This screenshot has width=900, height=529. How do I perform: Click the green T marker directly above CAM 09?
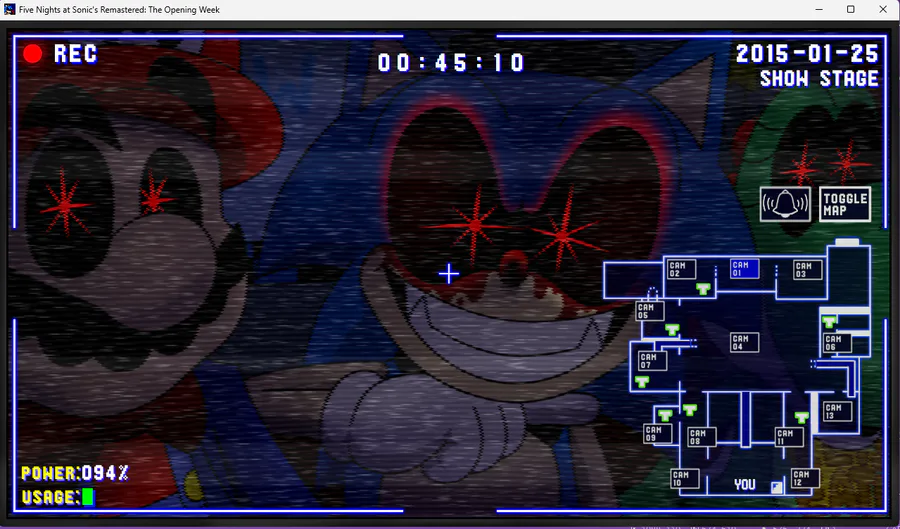665,414
